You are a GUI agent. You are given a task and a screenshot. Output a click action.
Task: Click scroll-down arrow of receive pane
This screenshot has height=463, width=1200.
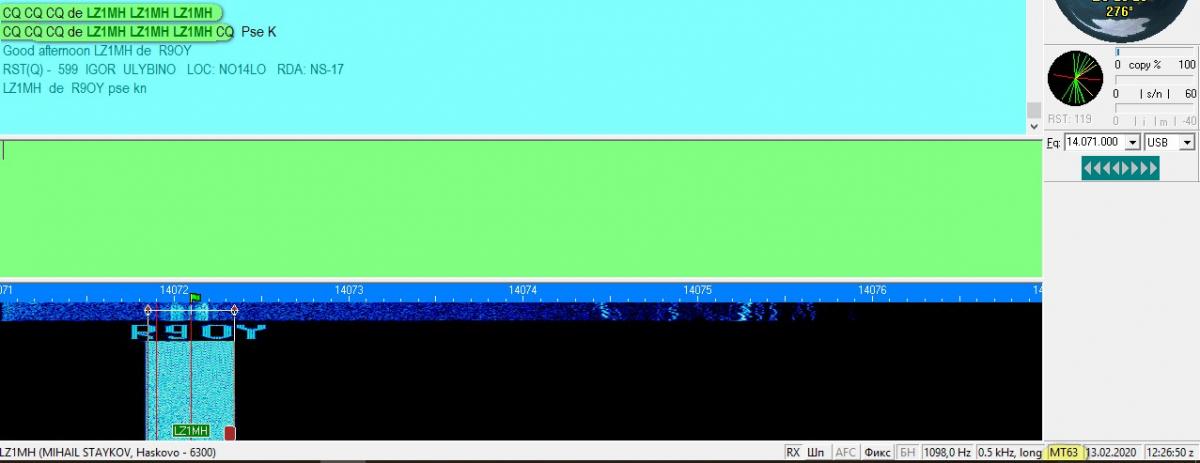[1034, 126]
